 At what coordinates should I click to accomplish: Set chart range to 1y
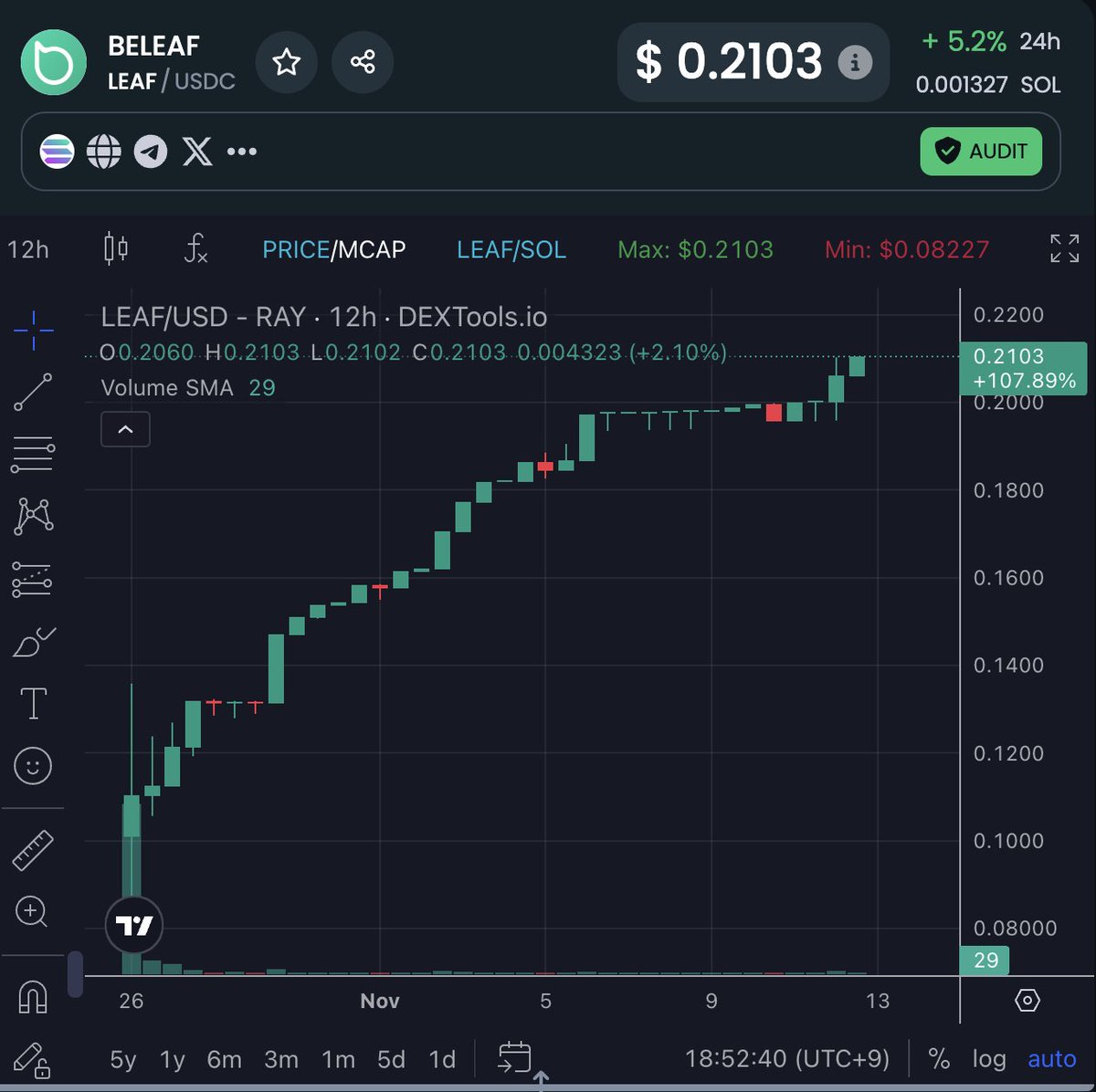click(173, 1059)
